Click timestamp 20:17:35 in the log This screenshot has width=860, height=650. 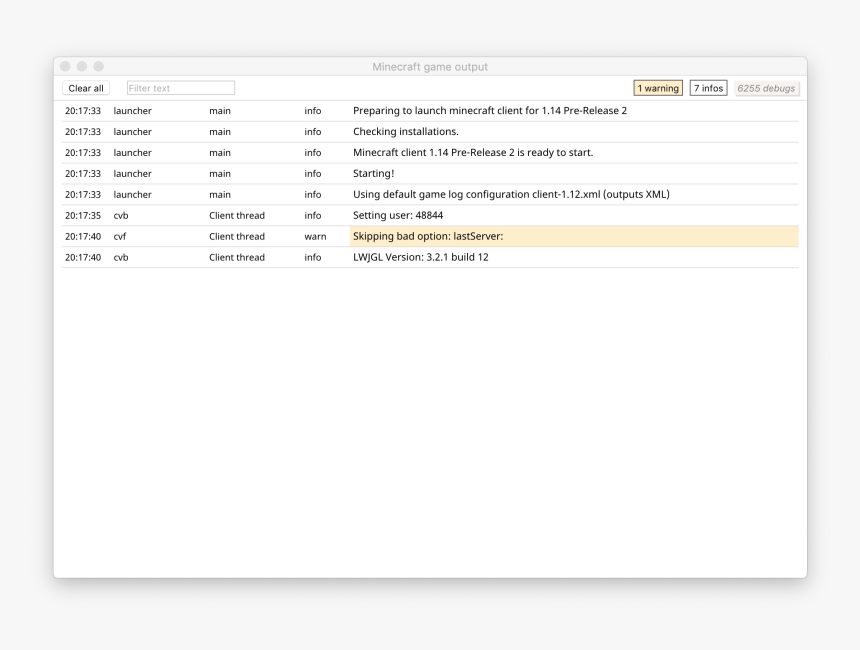[x=83, y=216]
